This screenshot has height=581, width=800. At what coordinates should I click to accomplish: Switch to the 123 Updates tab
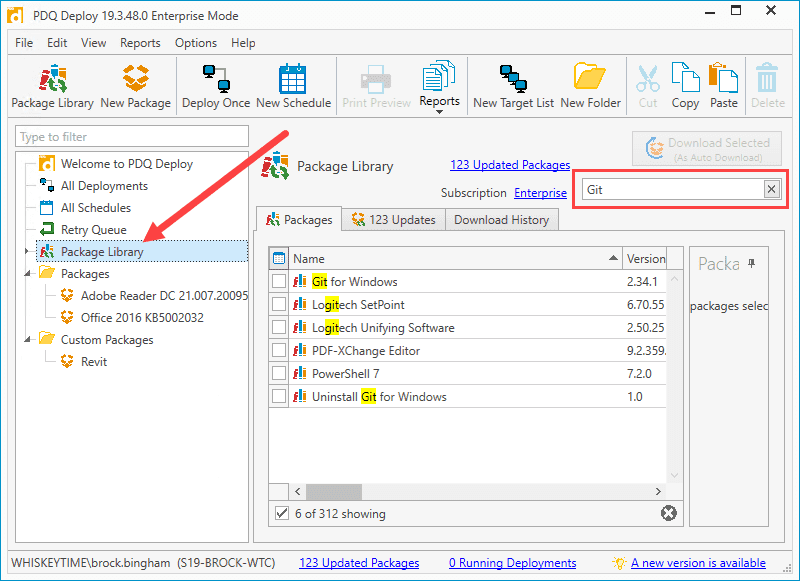393,220
